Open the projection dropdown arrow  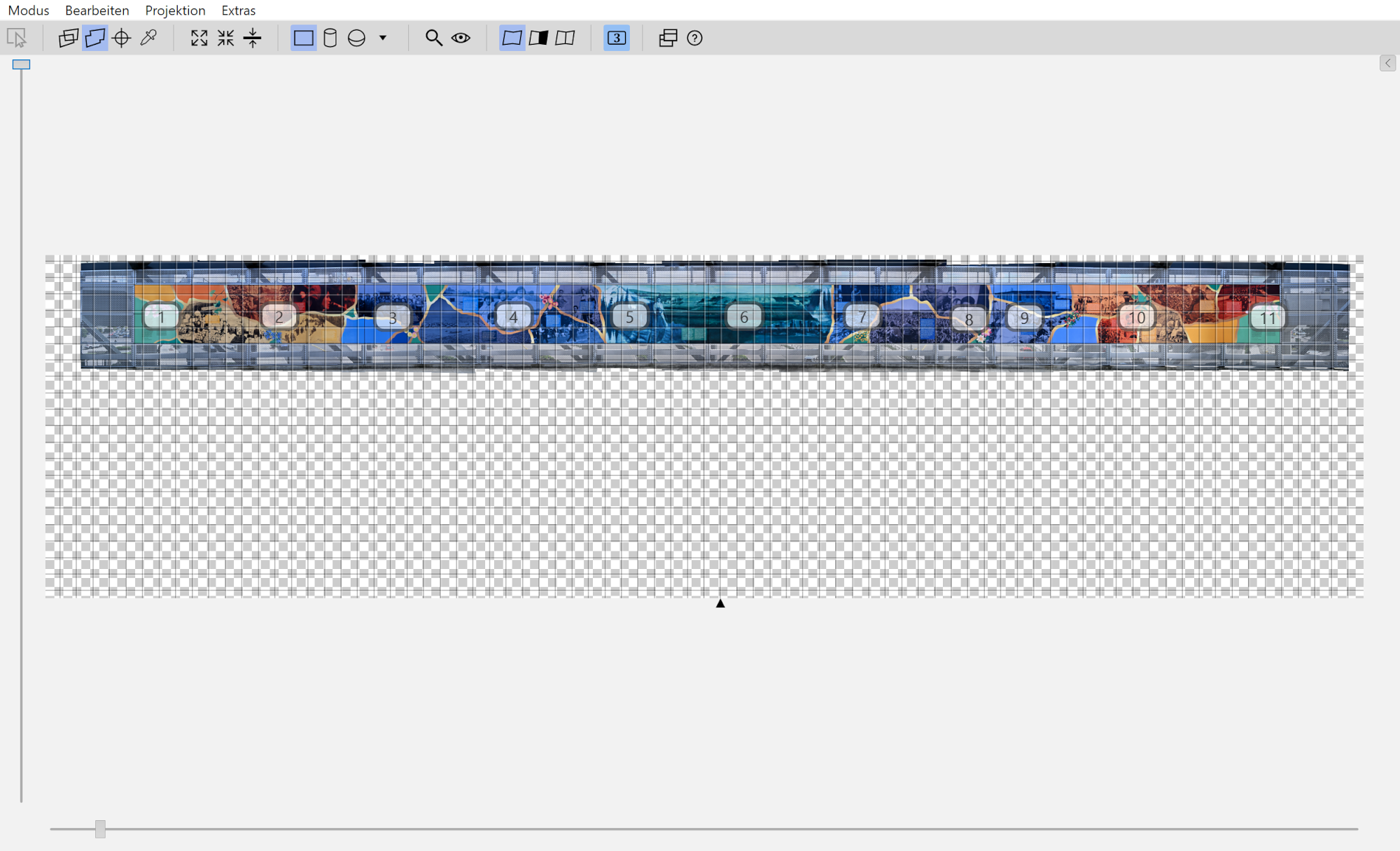383,38
